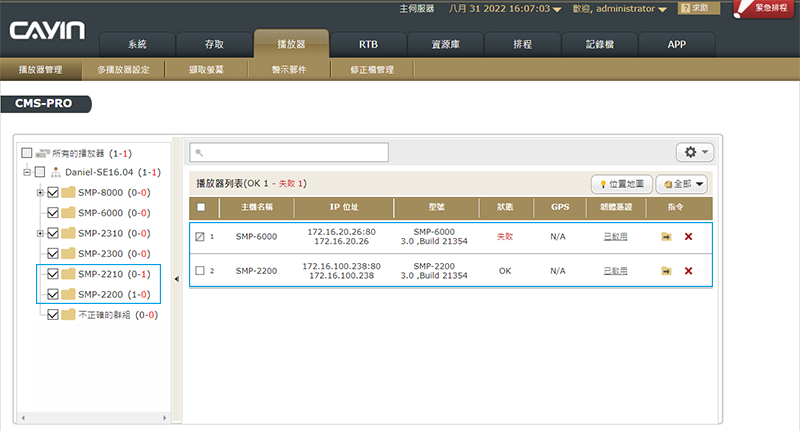Delete the SMP-2200 player using red X
The image size is (800, 431).
(688, 271)
